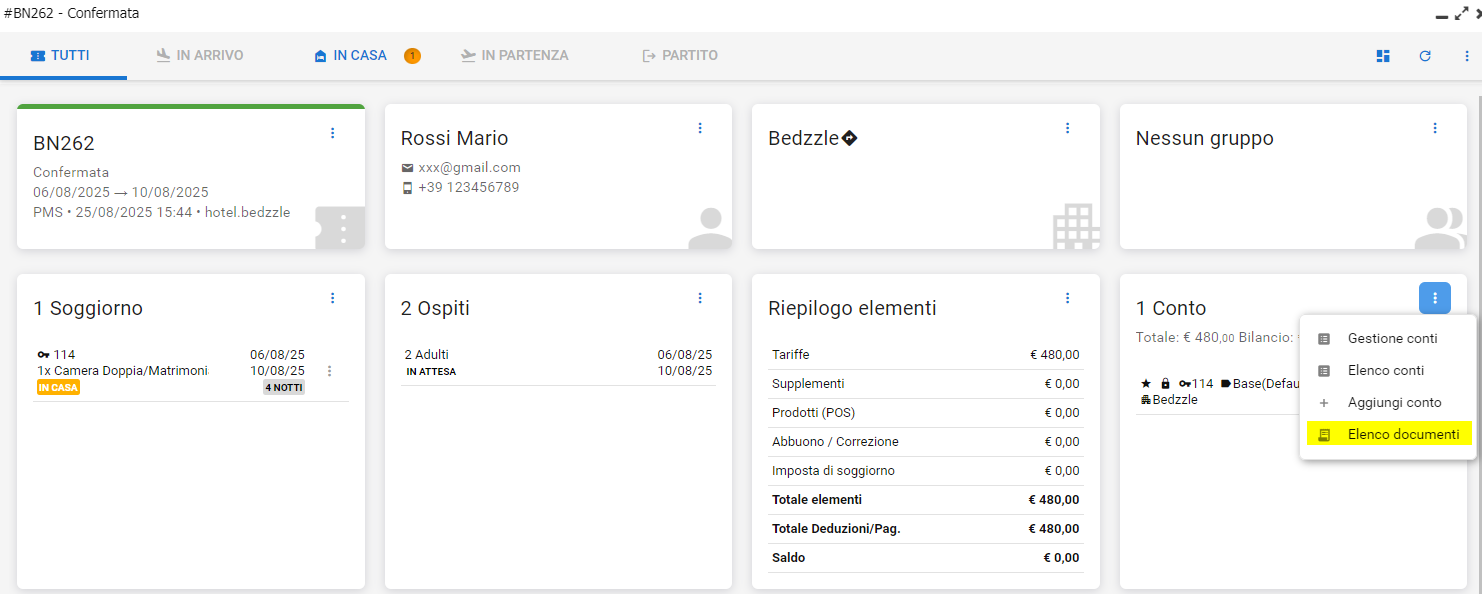Open 2 Ospiti card three-dot menu
The width and height of the screenshot is (1482, 594).
pyautogui.click(x=700, y=298)
